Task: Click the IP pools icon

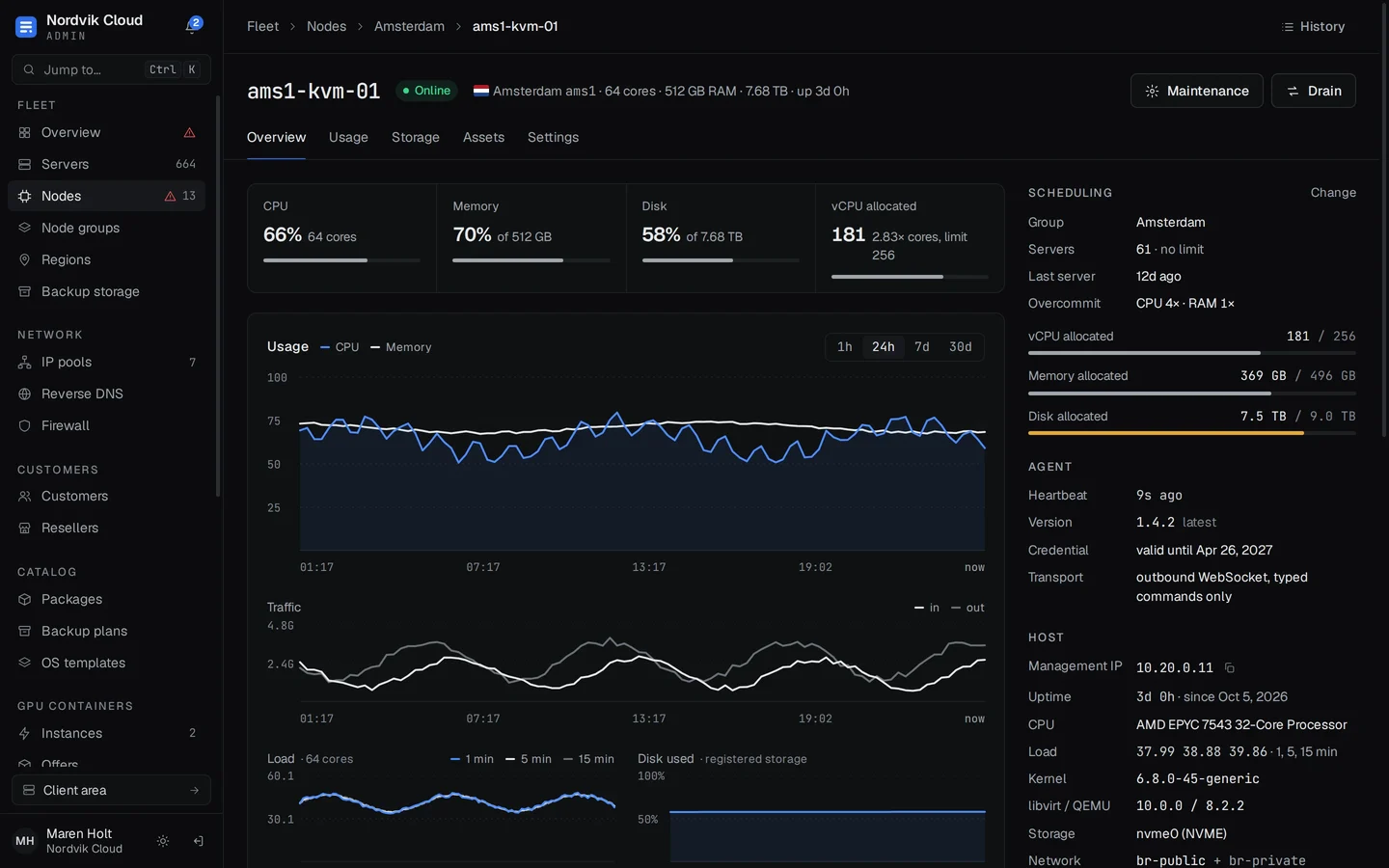Action: coord(25,362)
